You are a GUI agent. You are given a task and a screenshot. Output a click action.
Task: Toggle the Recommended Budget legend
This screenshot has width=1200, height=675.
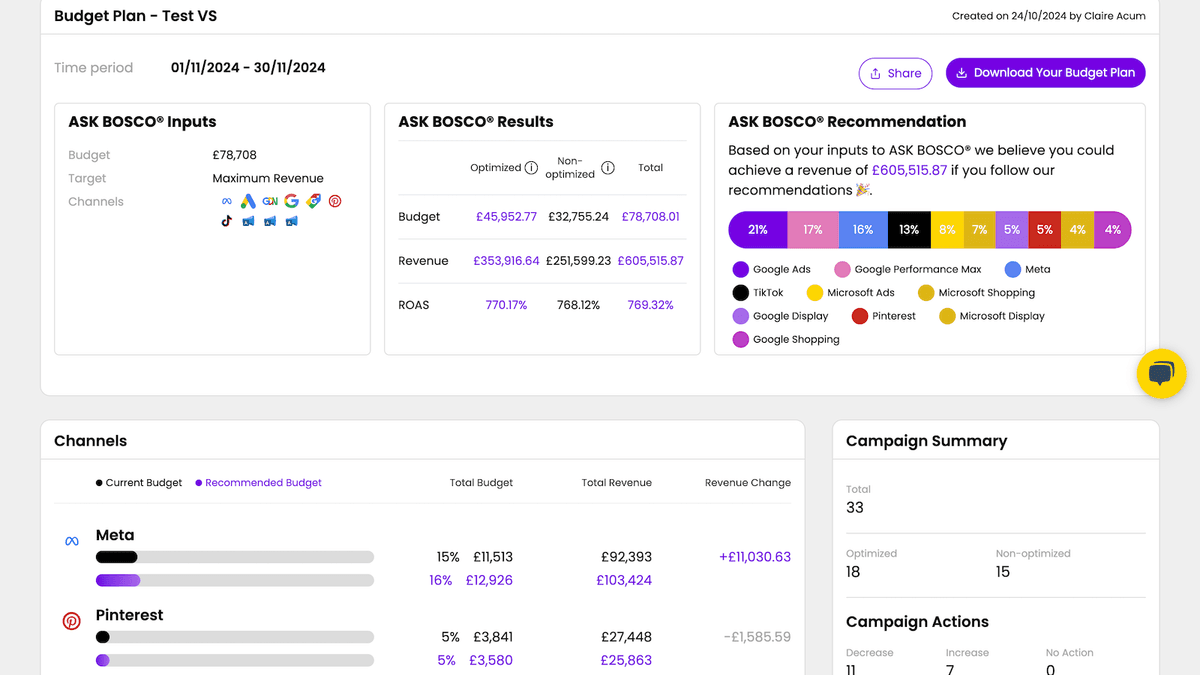(258, 482)
